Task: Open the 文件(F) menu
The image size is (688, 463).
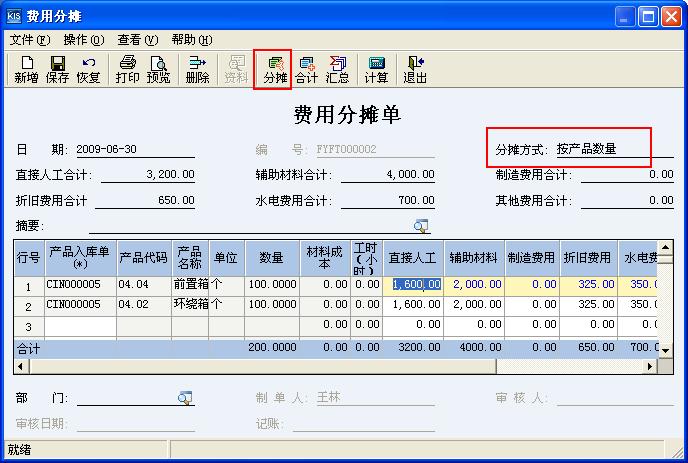Action: pos(30,40)
